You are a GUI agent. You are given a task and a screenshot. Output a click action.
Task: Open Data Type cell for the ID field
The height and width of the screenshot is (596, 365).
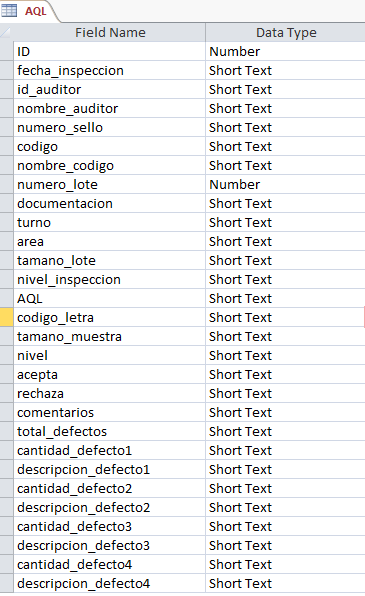tap(286, 51)
